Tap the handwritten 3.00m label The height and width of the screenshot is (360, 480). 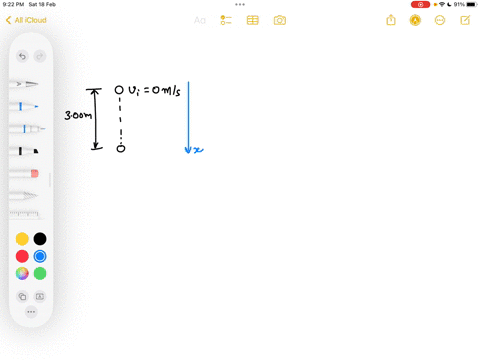click(x=78, y=115)
